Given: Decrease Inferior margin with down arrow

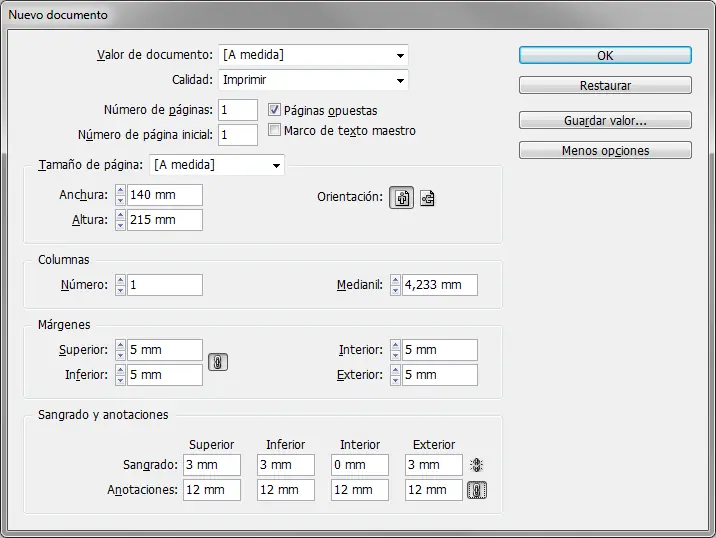Looking at the screenshot, I should tap(120, 380).
